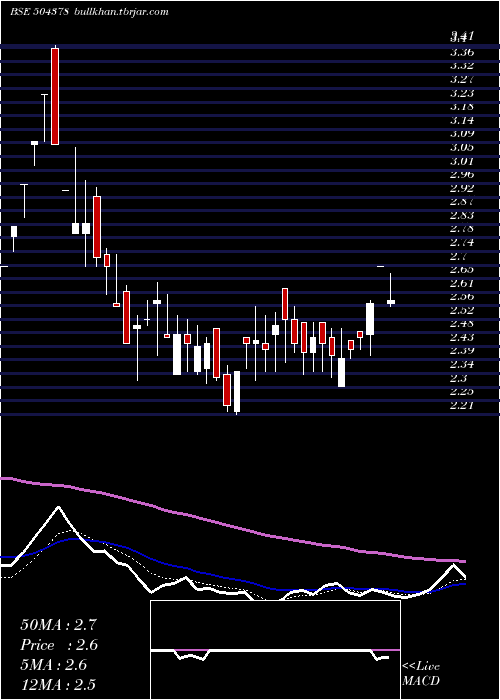500x700 pixels.
Task: Click the 3.09 price axis label
Action: 462,133
